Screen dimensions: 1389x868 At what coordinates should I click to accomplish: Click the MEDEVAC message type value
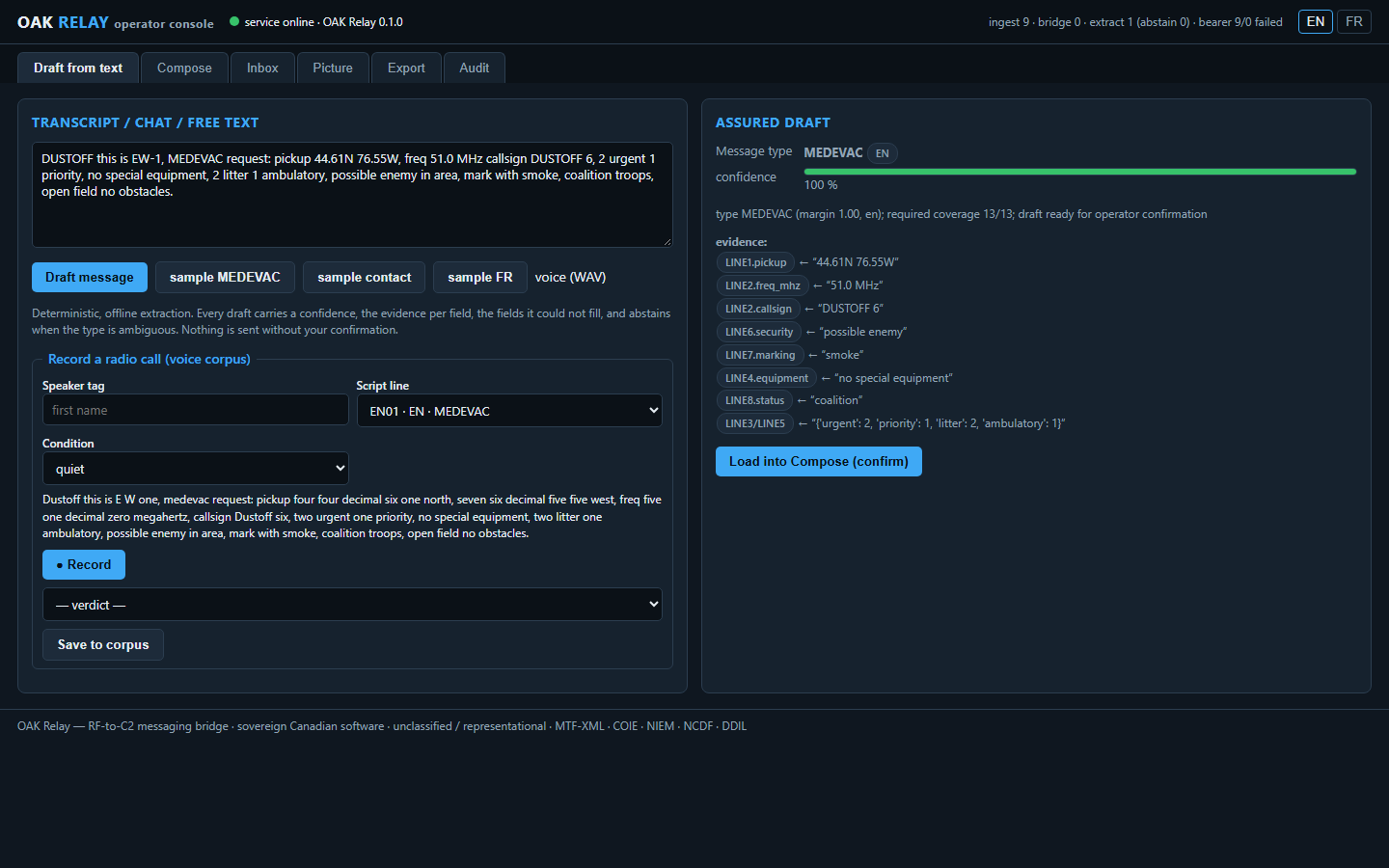pos(833,152)
